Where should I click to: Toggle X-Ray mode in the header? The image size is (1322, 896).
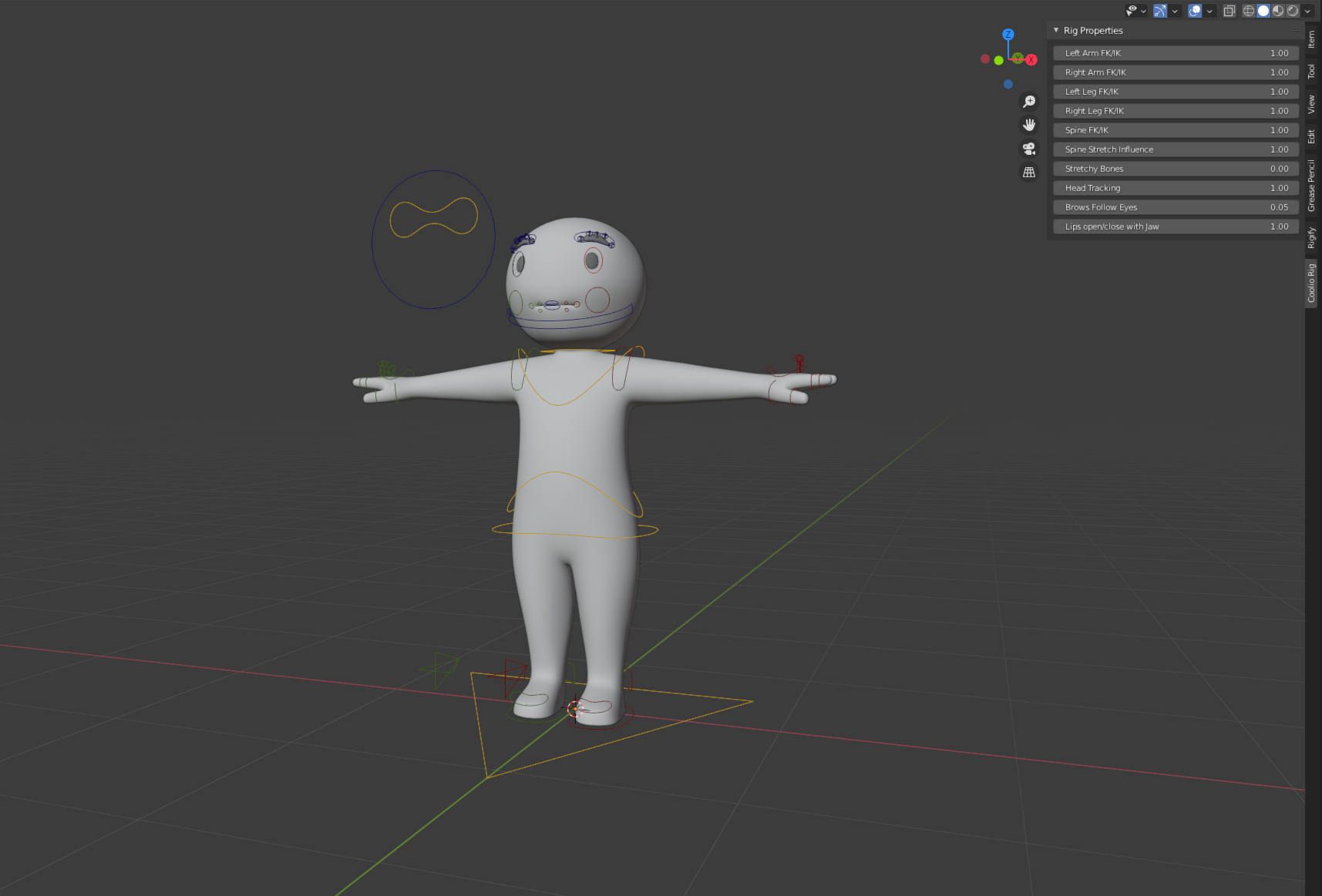point(1229,11)
